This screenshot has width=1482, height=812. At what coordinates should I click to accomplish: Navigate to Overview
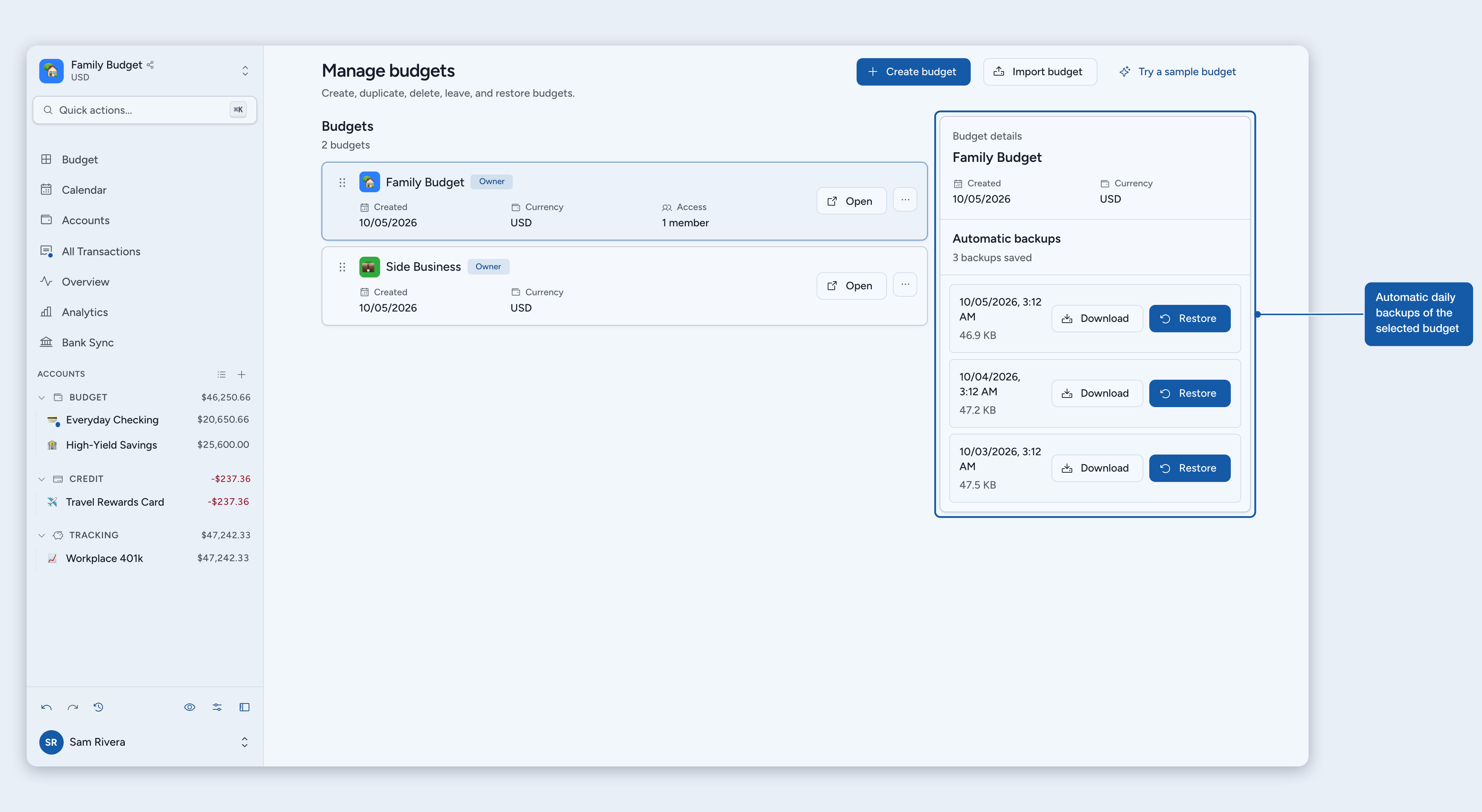pyautogui.click(x=145, y=282)
